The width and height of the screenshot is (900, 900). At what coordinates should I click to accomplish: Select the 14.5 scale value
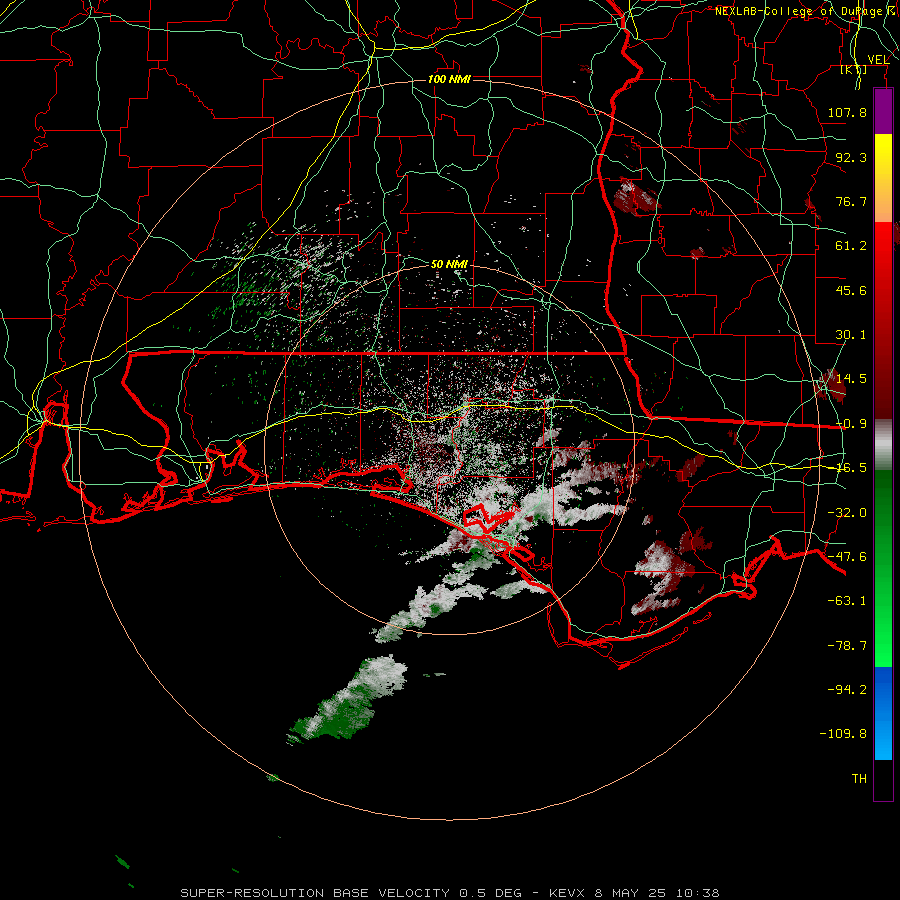click(x=851, y=379)
